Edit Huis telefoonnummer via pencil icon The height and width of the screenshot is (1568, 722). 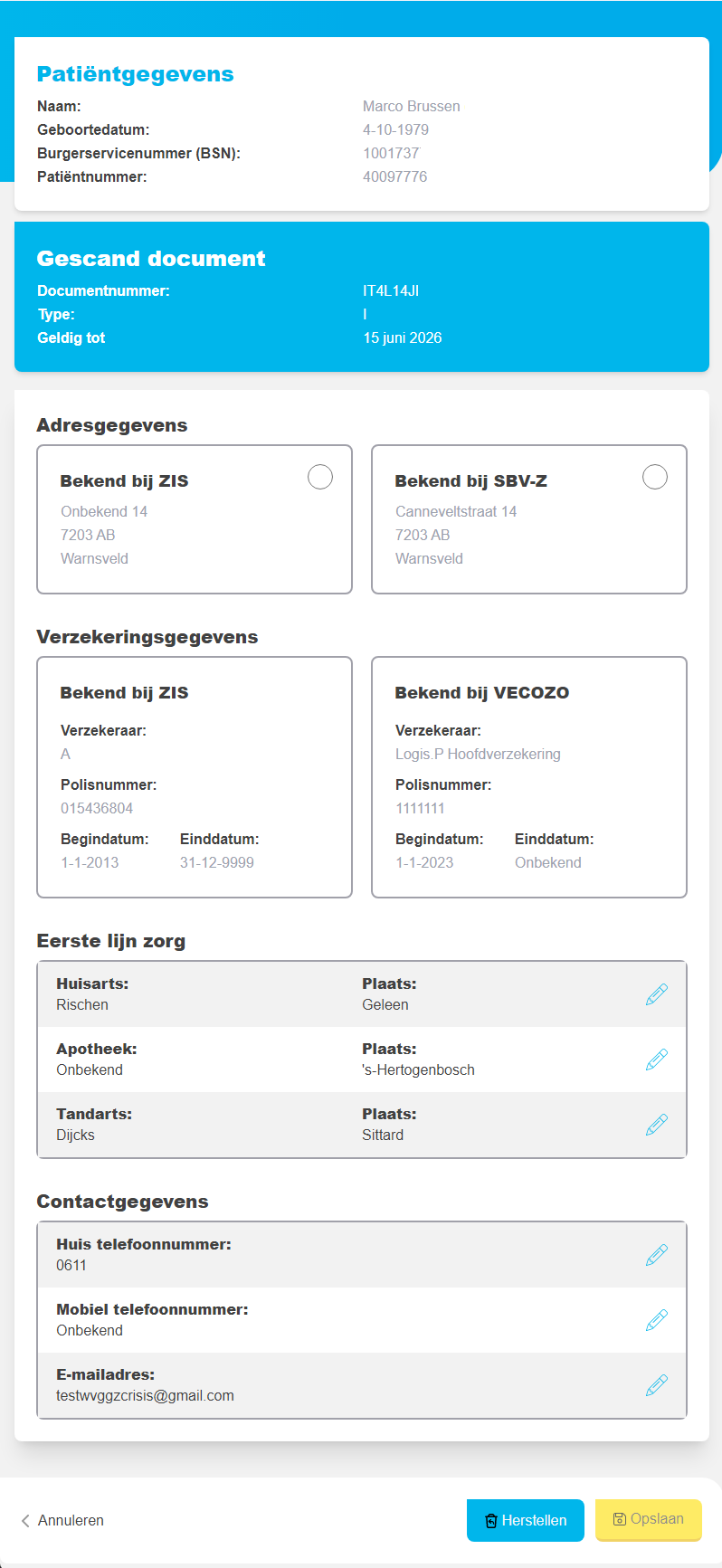click(x=657, y=1255)
